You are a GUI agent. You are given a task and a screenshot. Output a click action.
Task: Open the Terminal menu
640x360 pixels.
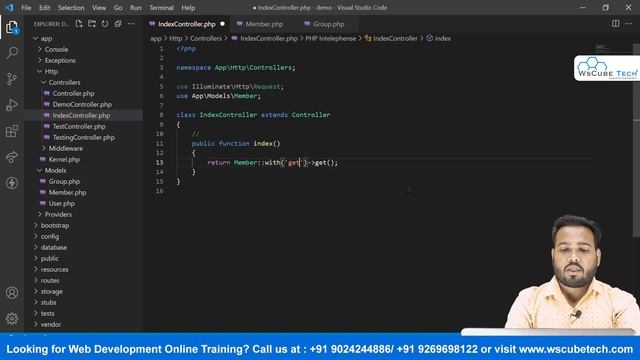pos(161,8)
